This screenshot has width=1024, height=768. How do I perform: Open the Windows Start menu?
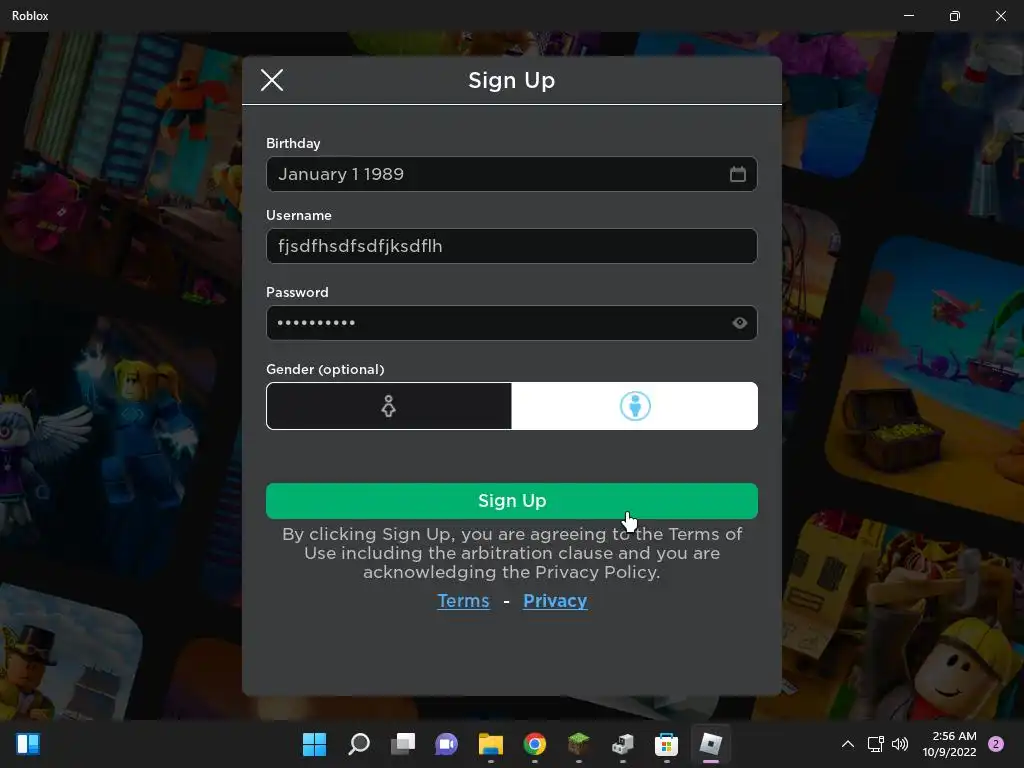click(x=314, y=744)
